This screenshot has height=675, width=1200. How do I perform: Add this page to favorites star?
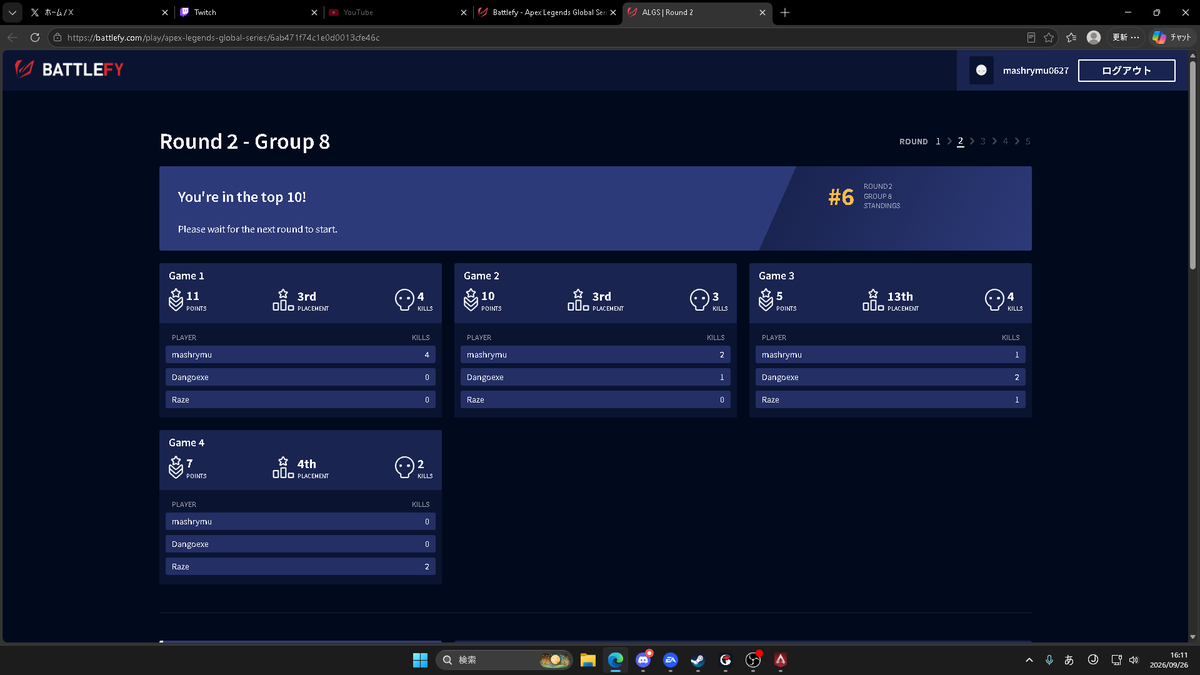click(1049, 37)
